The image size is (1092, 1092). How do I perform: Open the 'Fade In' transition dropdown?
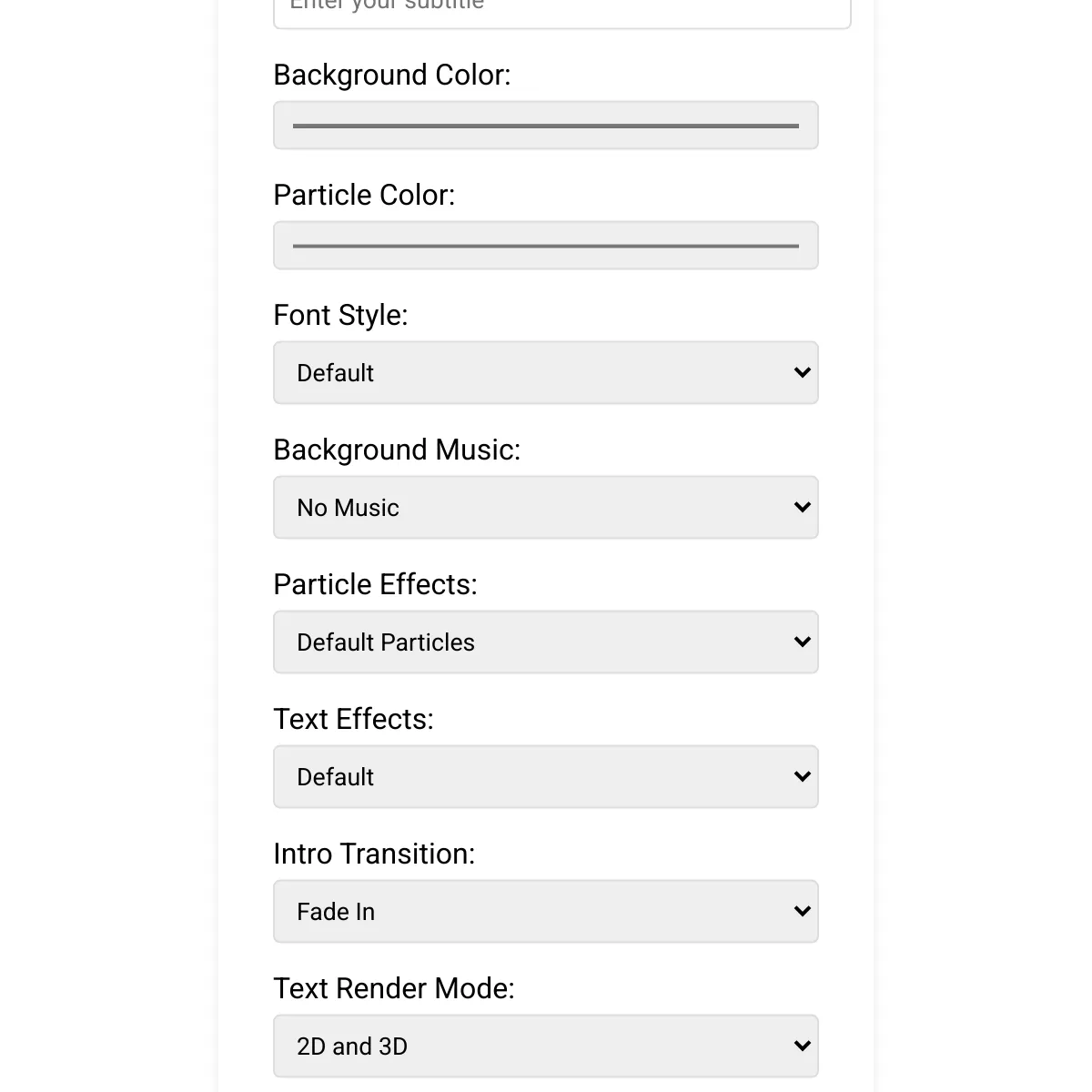pyautogui.click(x=546, y=911)
